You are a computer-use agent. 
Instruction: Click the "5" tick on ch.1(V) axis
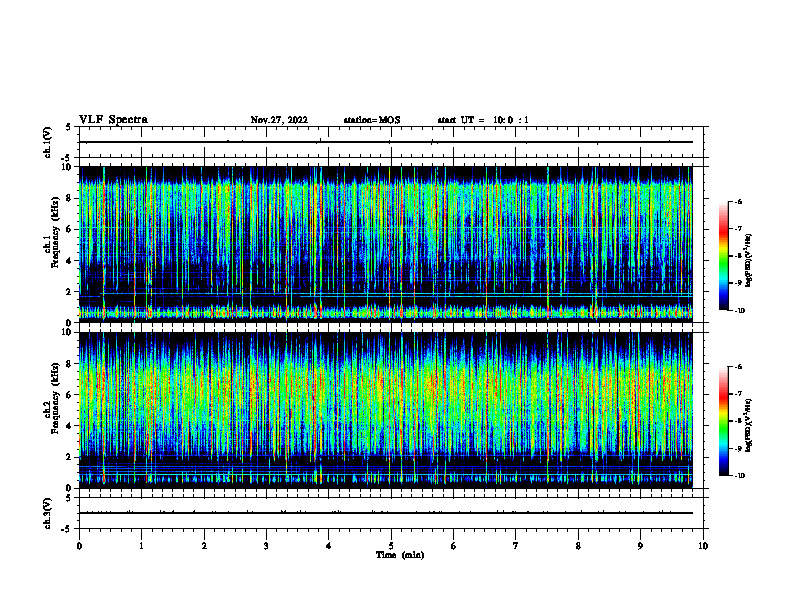click(x=69, y=127)
